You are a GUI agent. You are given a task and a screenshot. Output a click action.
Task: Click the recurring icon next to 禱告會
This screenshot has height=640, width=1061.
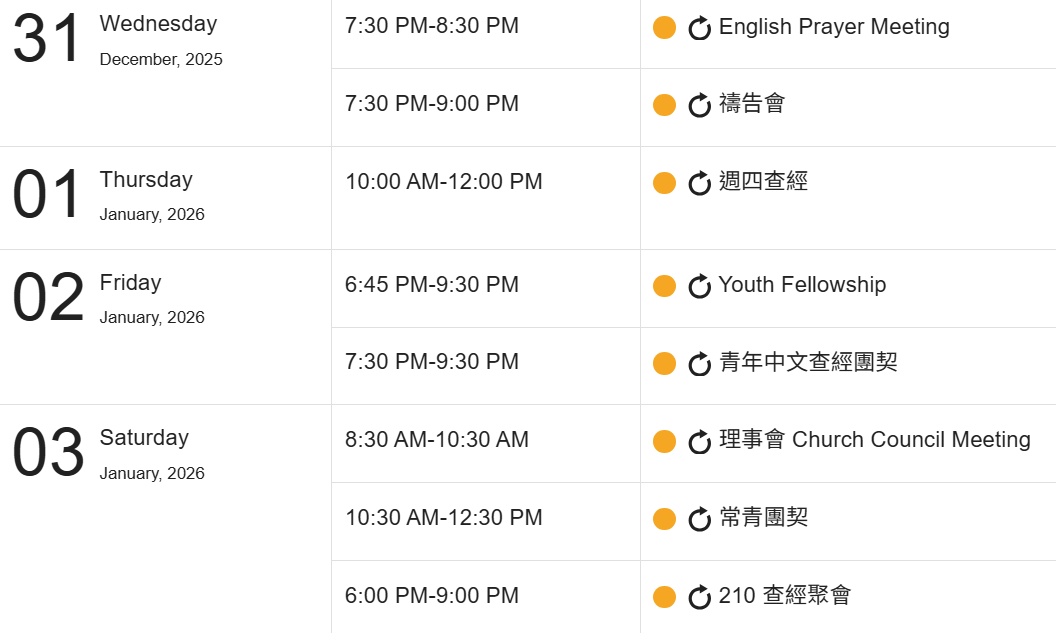[700, 105]
